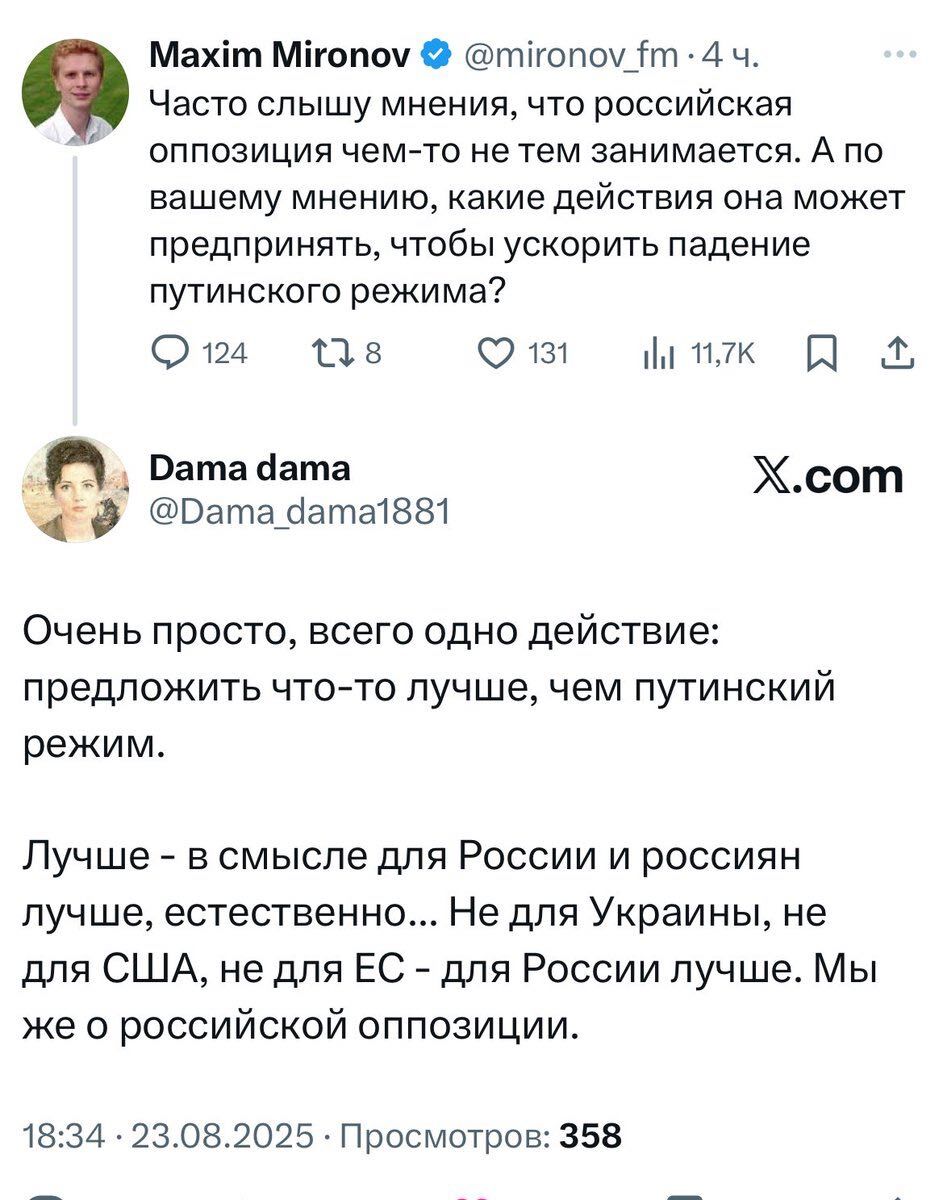Open view analytics bar-chart icon showing 11,7K
The width and height of the screenshot is (943, 1200).
pyautogui.click(x=658, y=352)
